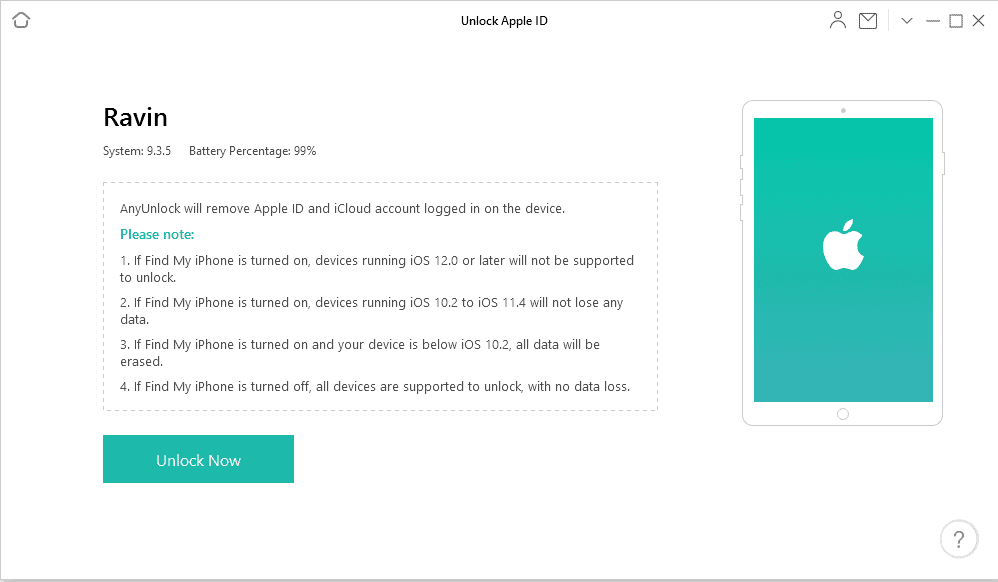Click the 'Please note:' heading
Image resolution: width=998 pixels, height=582 pixels.
157,234
